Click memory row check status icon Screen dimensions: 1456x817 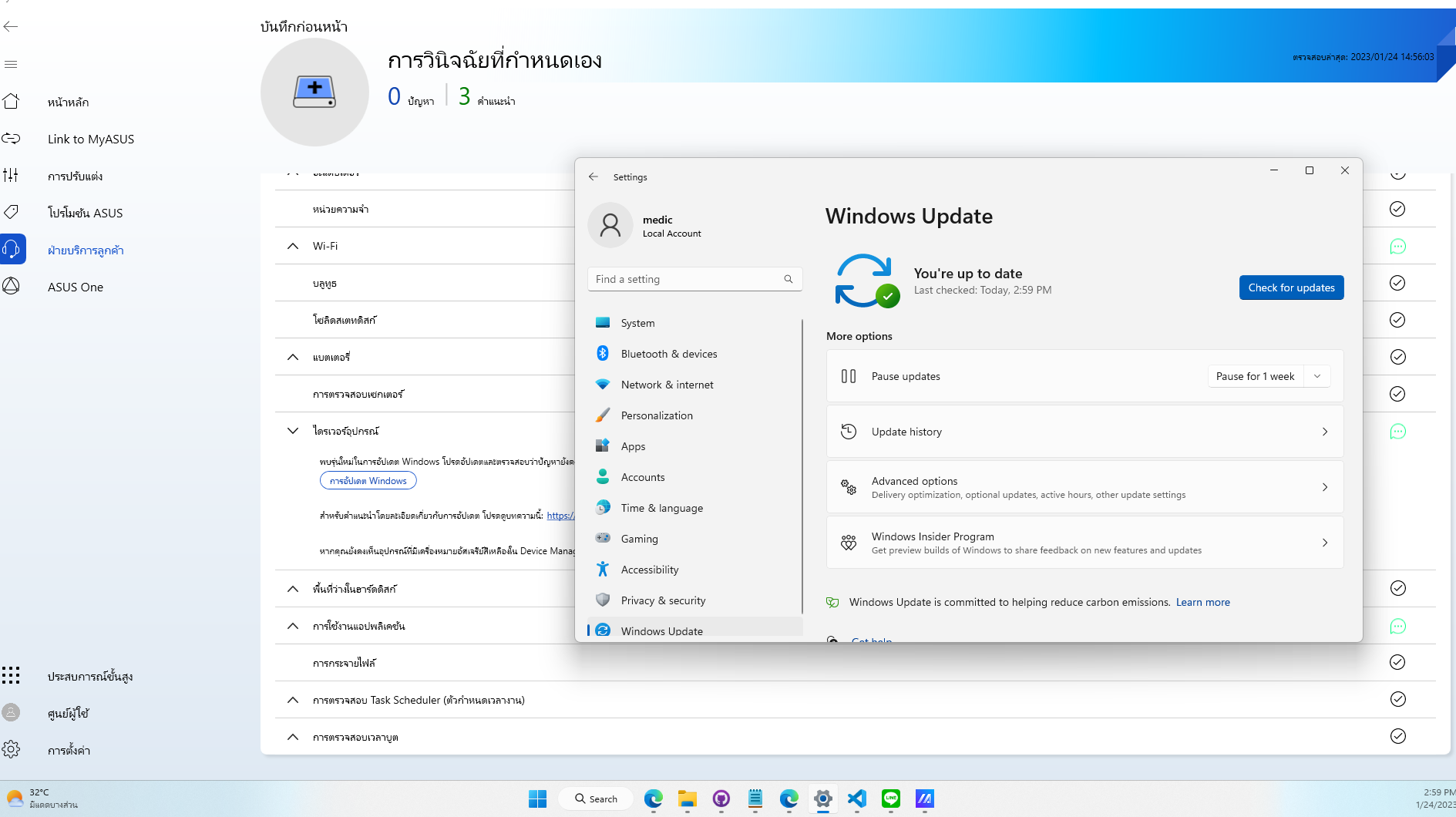[x=1397, y=209]
